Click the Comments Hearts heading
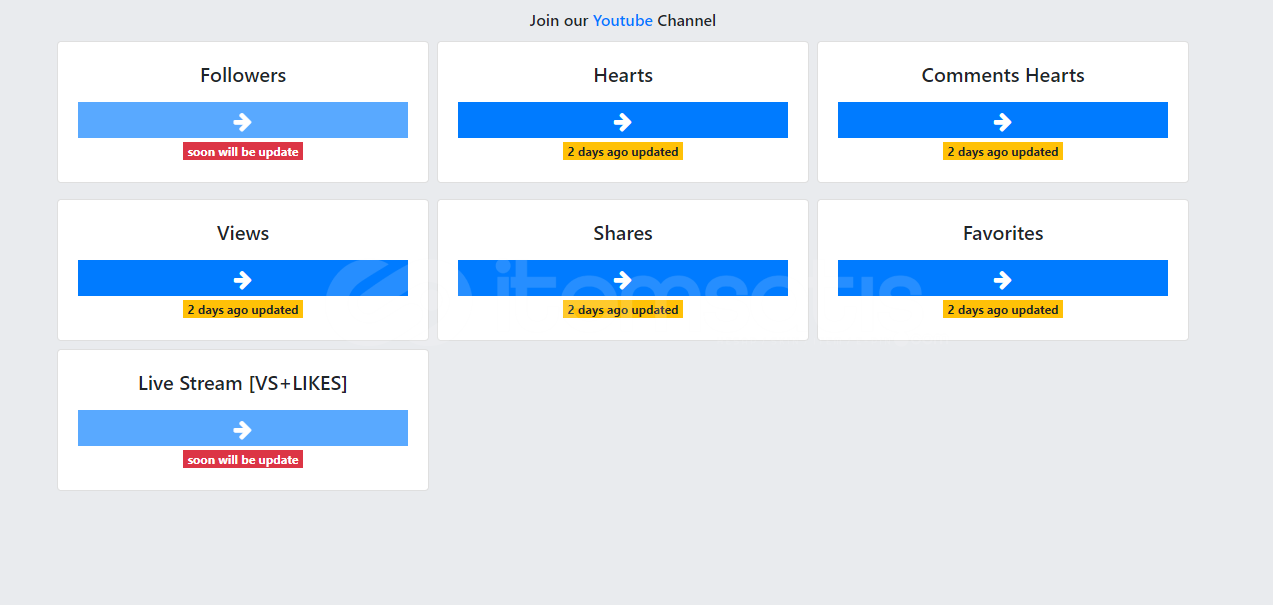The height and width of the screenshot is (605, 1273). [1003, 76]
